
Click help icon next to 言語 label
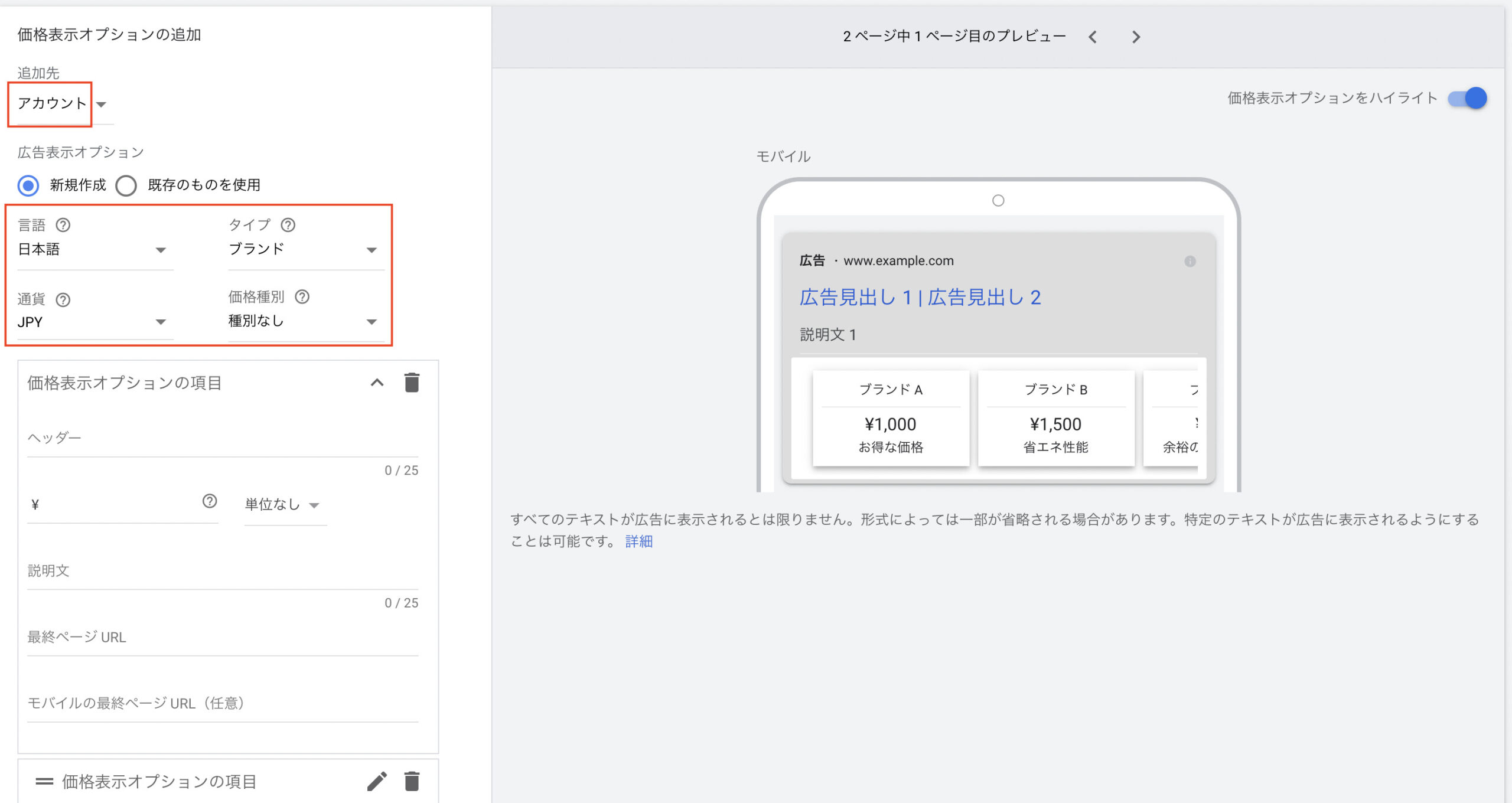pyautogui.click(x=63, y=225)
